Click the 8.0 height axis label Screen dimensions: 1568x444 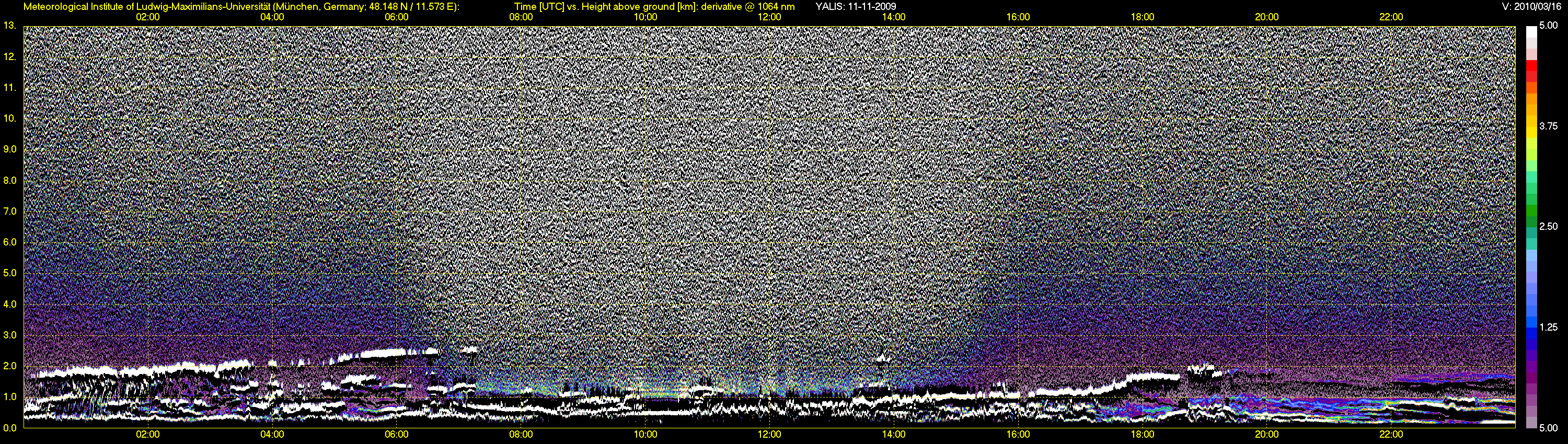(9, 180)
